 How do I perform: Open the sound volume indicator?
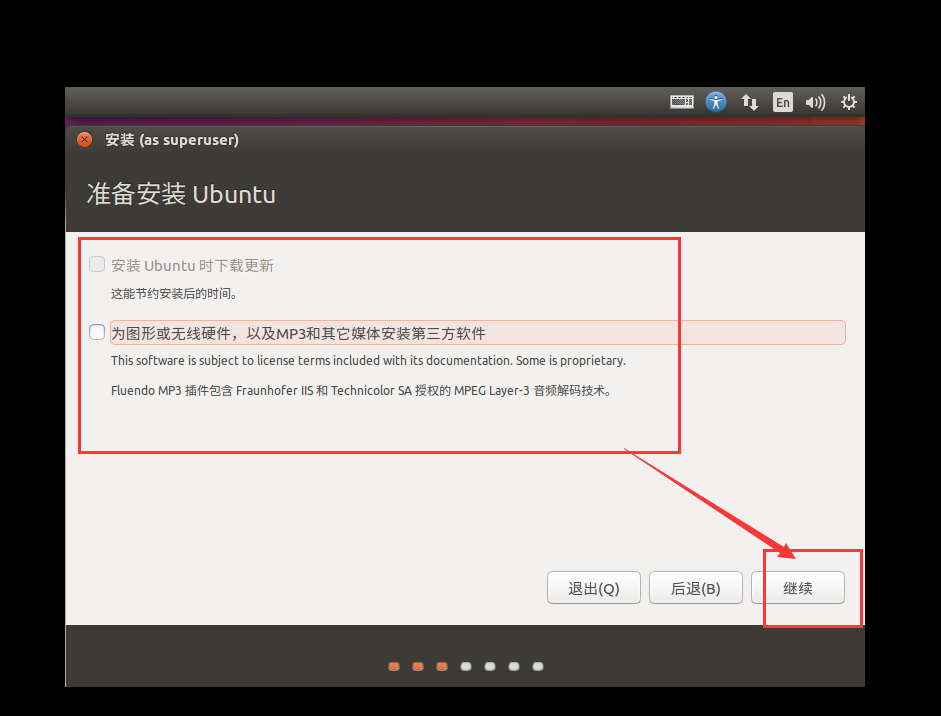coord(815,102)
